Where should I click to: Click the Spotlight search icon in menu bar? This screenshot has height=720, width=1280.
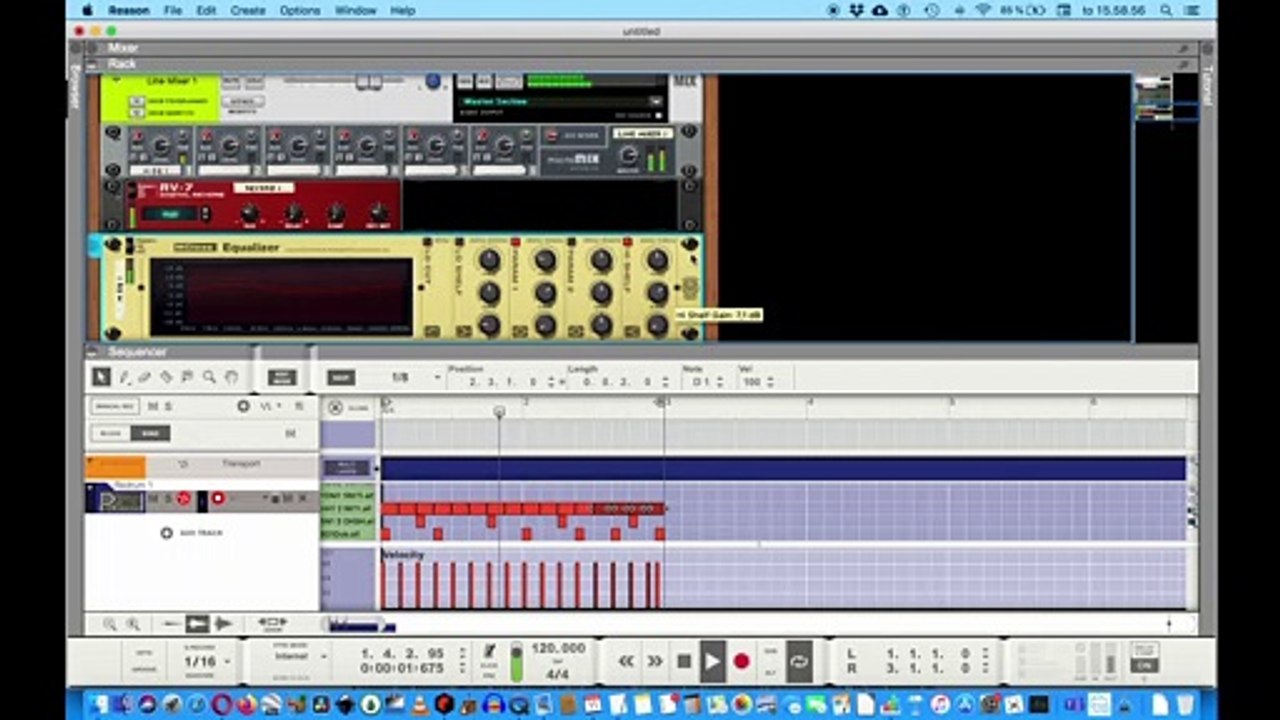click(1166, 10)
